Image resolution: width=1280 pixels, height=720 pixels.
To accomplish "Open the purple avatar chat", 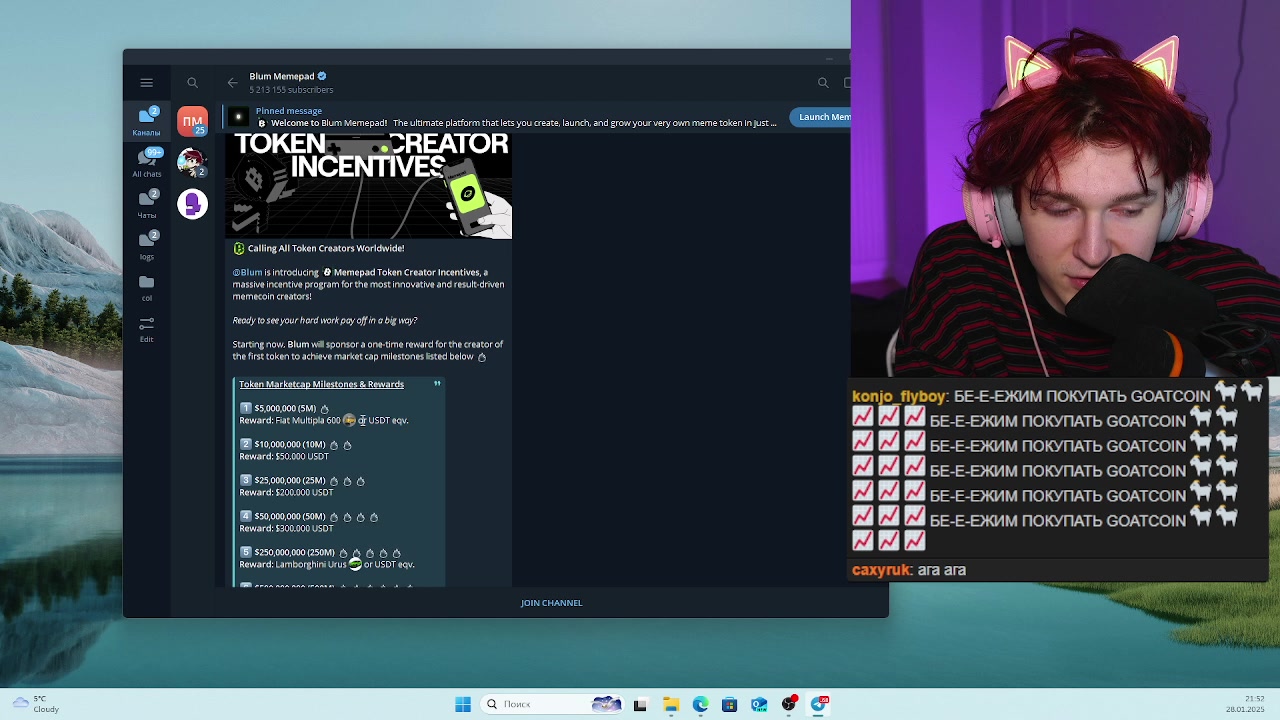I will (x=192, y=204).
